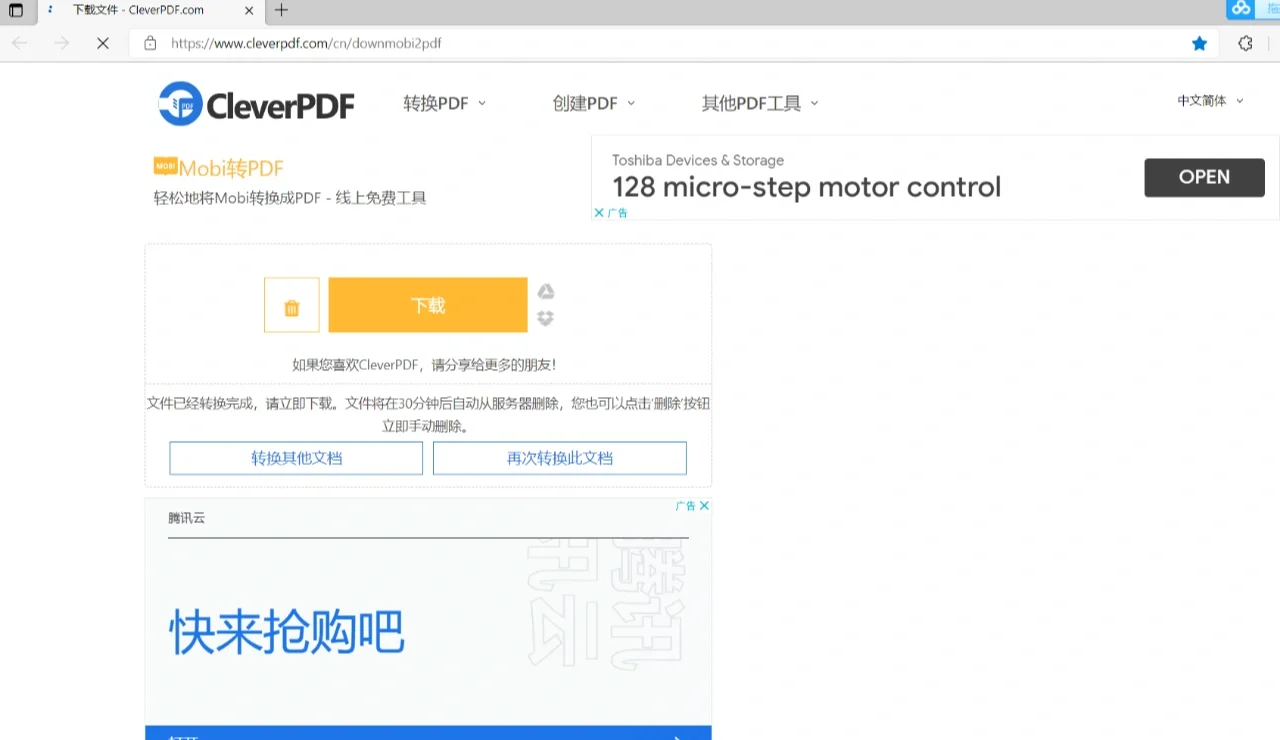Close the Toshiba ad with the X

[x=599, y=213]
